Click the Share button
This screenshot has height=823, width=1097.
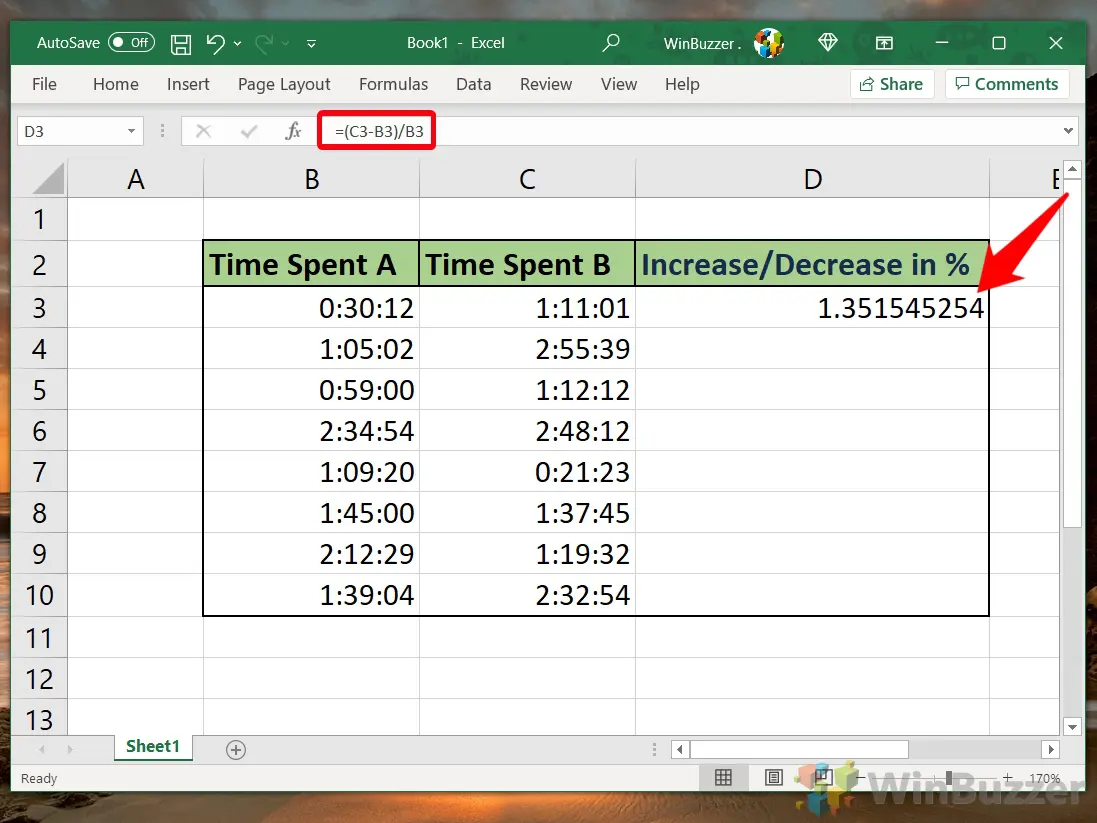click(891, 84)
